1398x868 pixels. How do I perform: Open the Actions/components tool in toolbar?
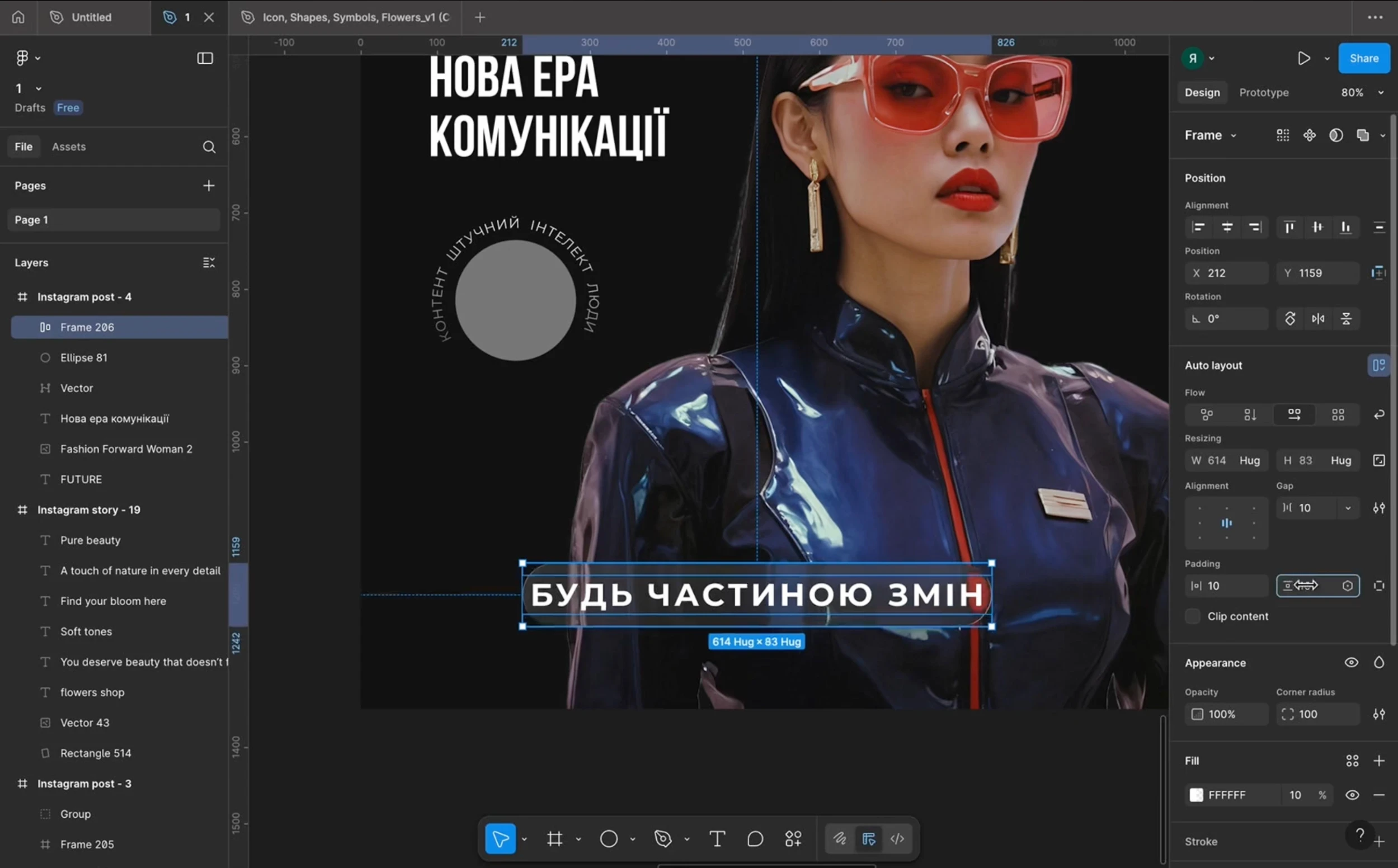(793, 839)
